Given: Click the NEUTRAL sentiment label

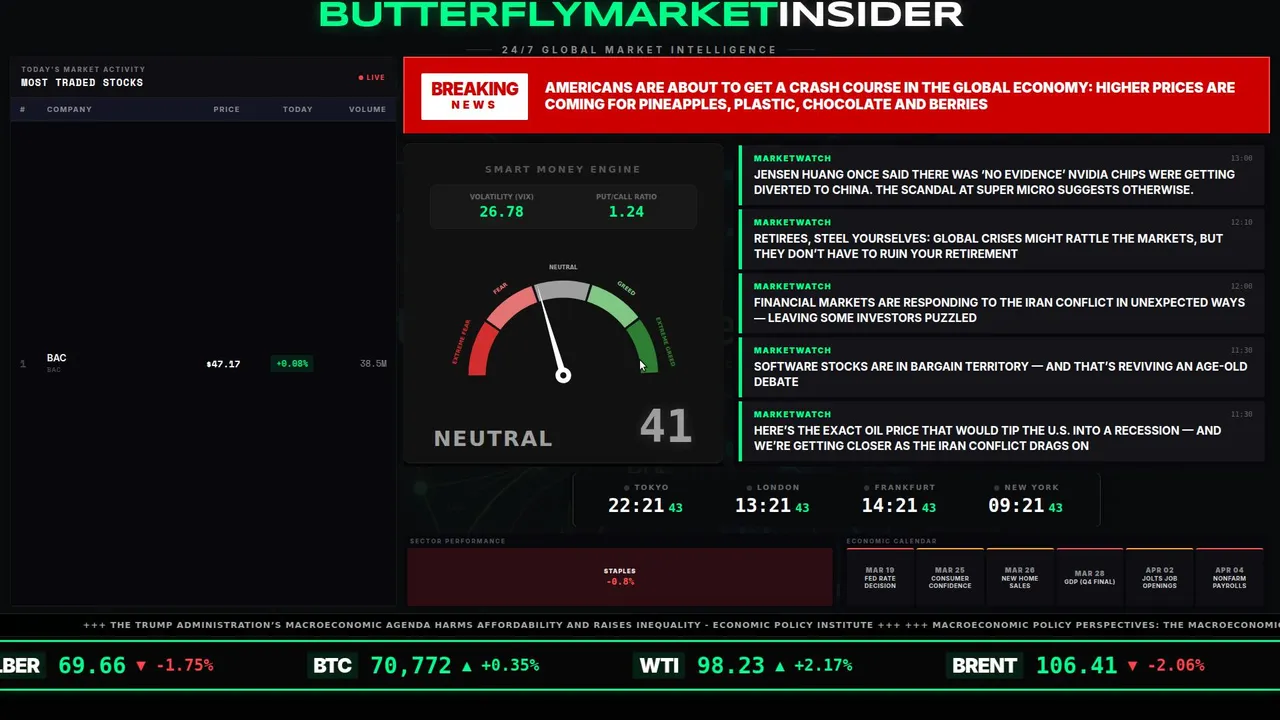Looking at the screenshot, I should pyautogui.click(x=493, y=438).
